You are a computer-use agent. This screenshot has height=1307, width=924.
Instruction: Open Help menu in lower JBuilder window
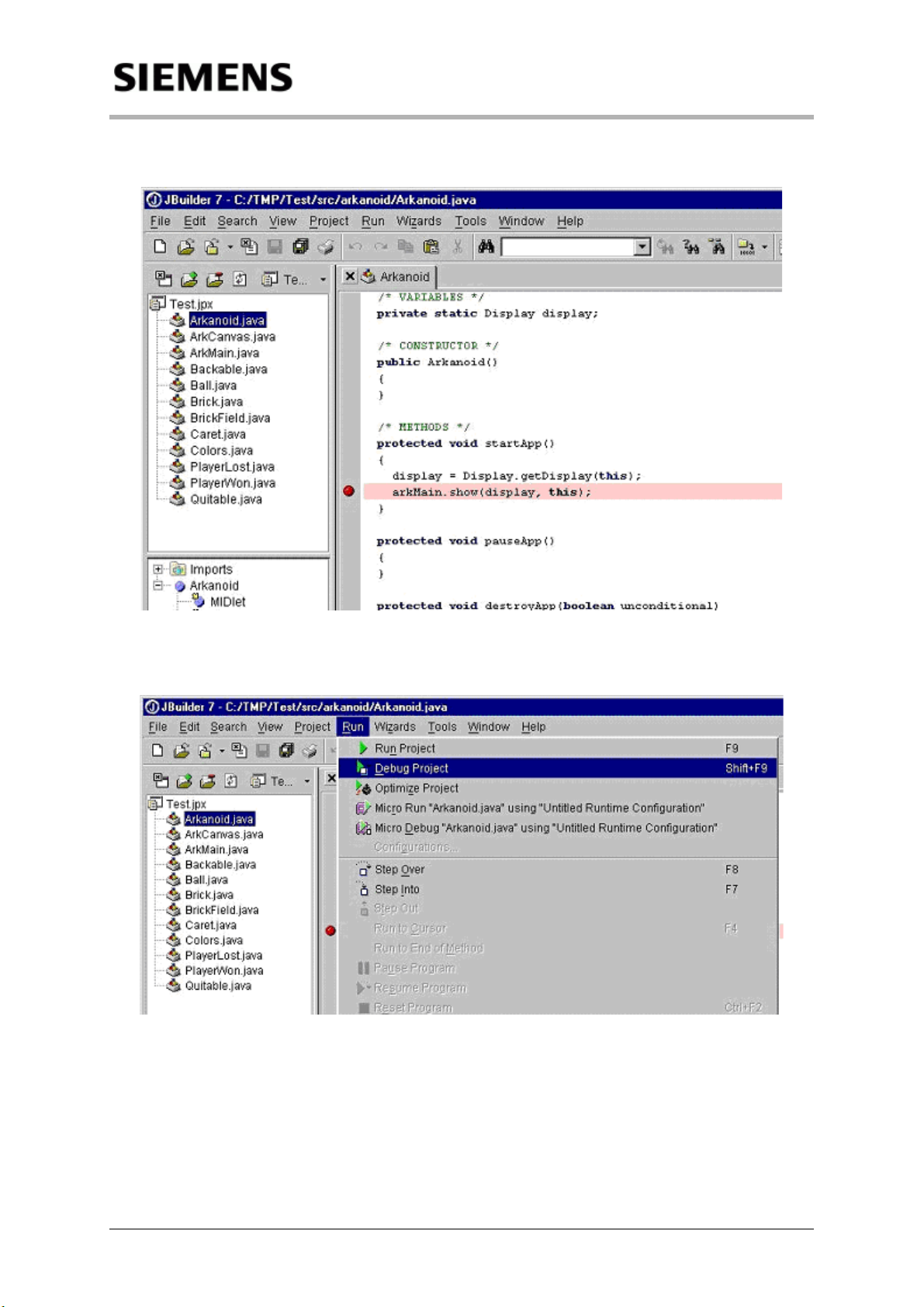pyautogui.click(x=534, y=727)
